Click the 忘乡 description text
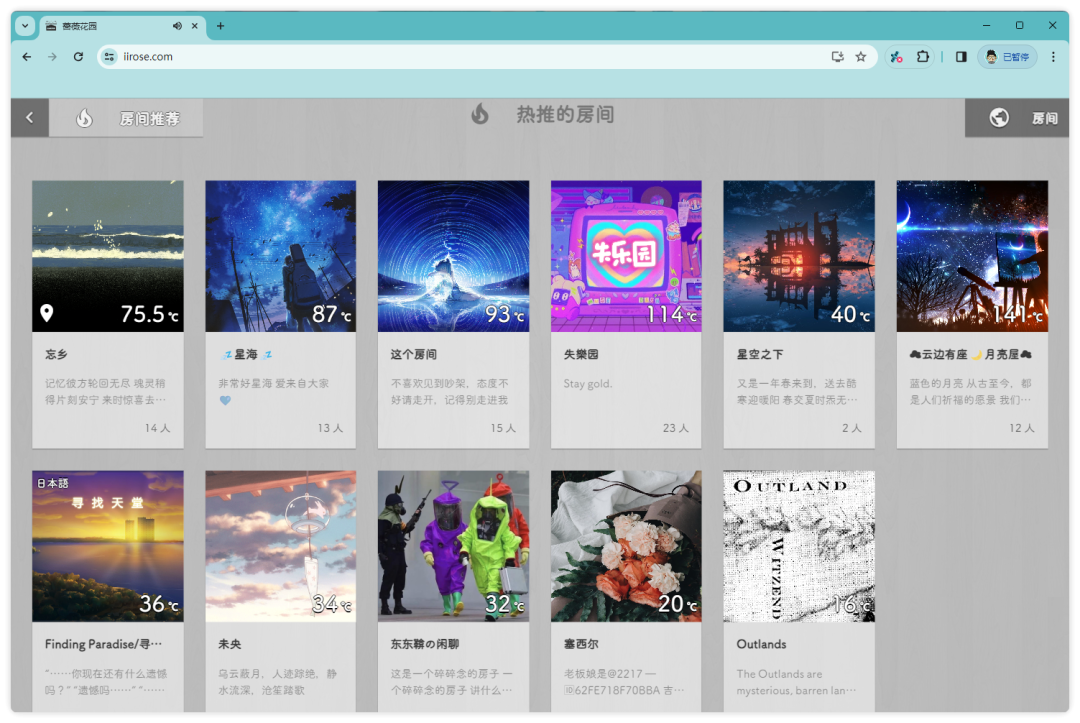Screen dimensions: 1080x723 (105, 391)
